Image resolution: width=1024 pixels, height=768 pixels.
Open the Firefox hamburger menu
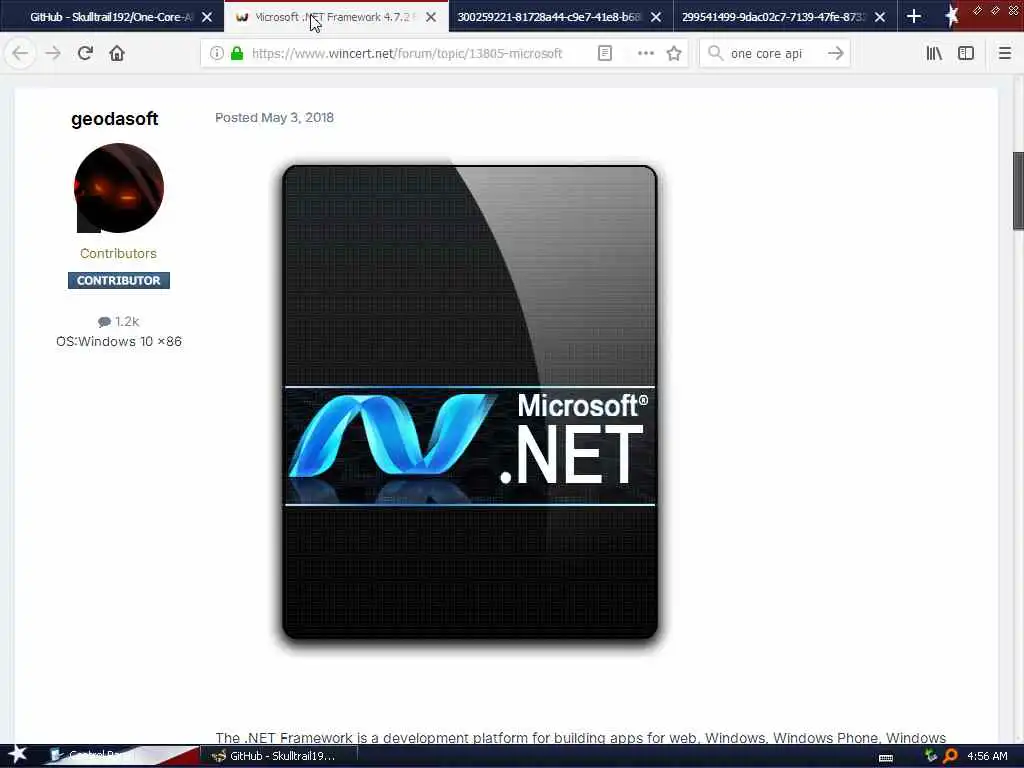coord(1004,53)
